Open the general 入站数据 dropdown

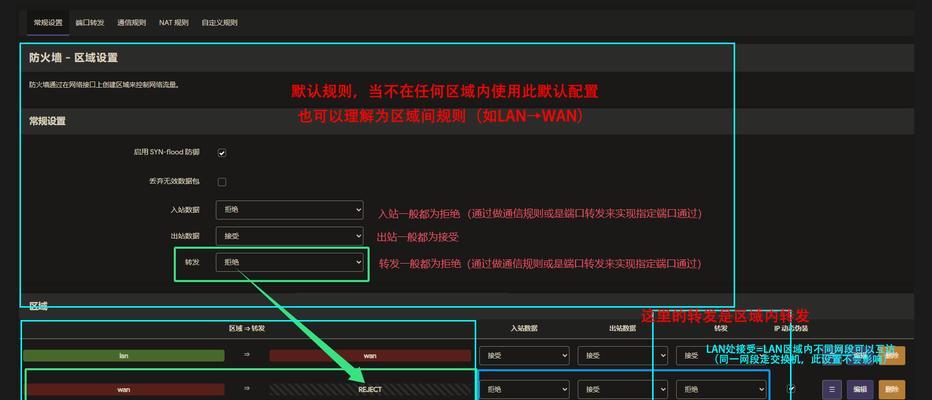pyautogui.click(x=289, y=210)
